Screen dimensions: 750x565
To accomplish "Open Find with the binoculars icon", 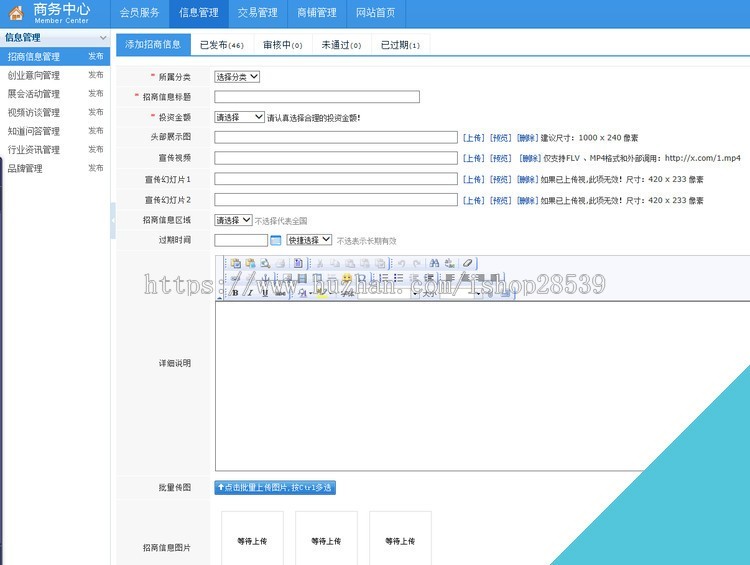I will point(434,263).
